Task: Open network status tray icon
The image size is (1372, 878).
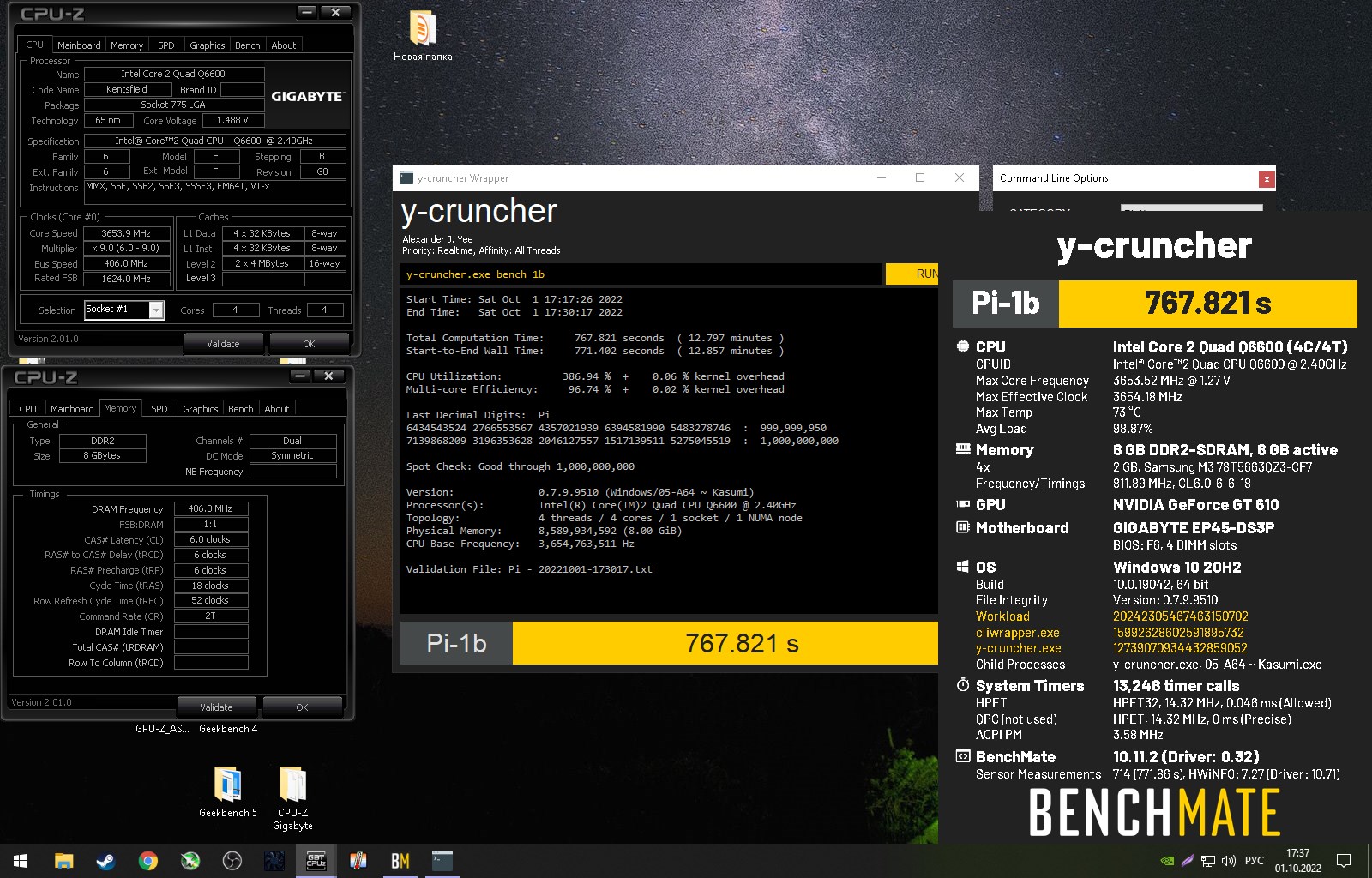Action: (1208, 861)
